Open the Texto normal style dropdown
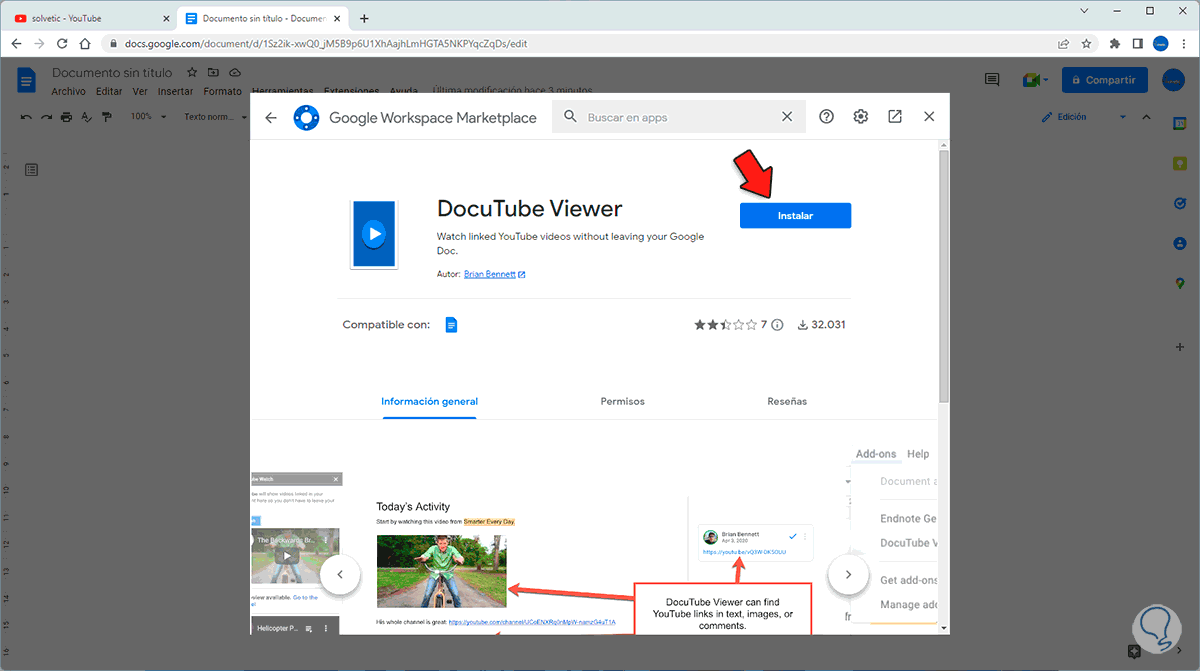Image resolution: width=1200 pixels, height=671 pixels. tap(214, 117)
